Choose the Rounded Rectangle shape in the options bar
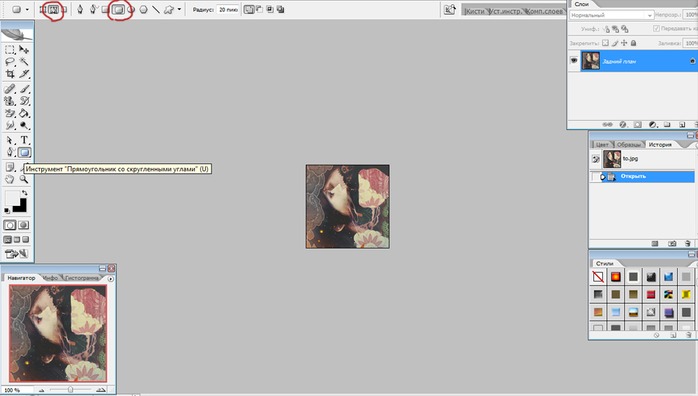Screen dimensions: 698x396 coord(118,9)
